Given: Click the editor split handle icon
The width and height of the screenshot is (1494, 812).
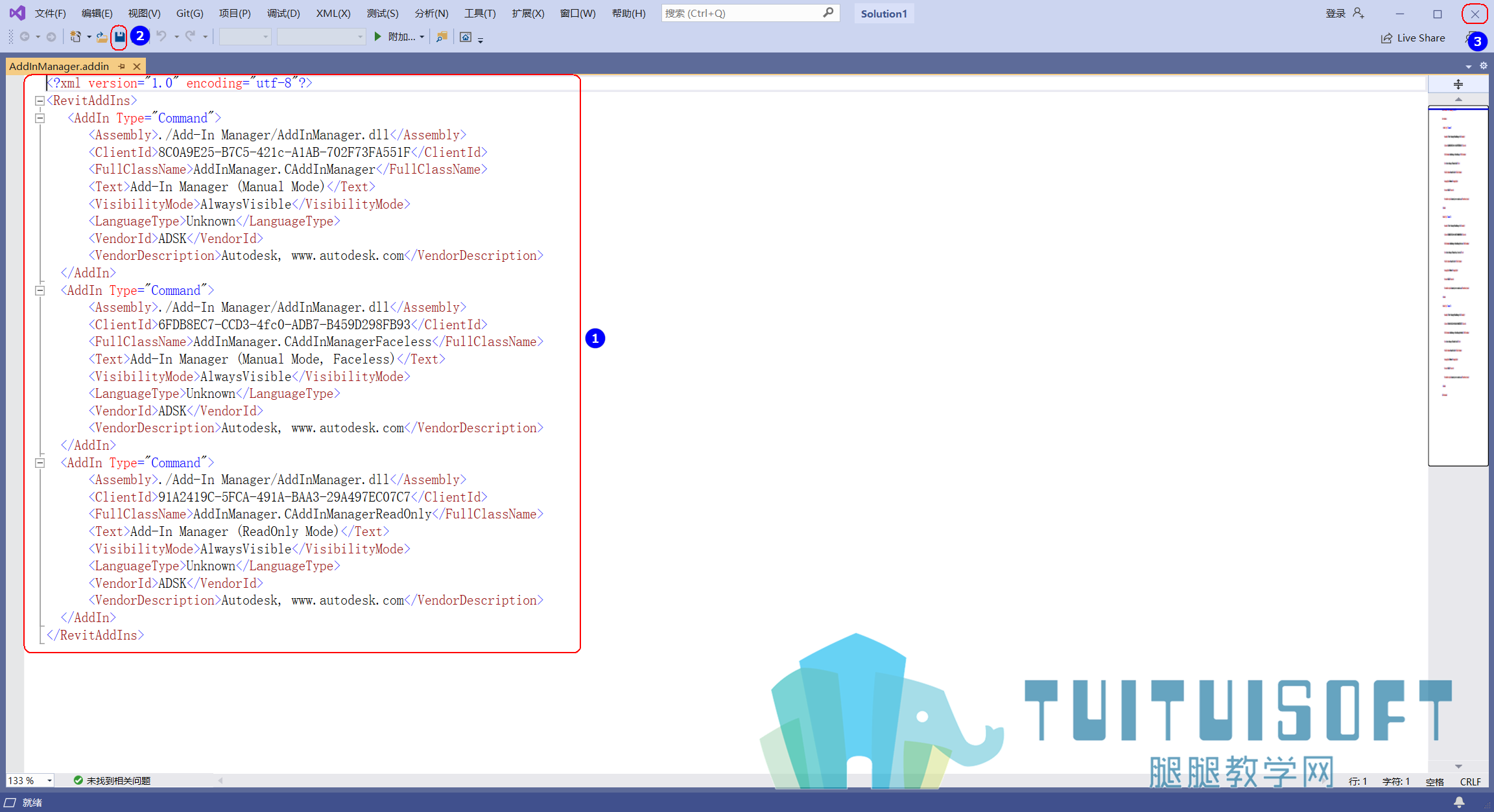Looking at the screenshot, I should (x=1458, y=84).
